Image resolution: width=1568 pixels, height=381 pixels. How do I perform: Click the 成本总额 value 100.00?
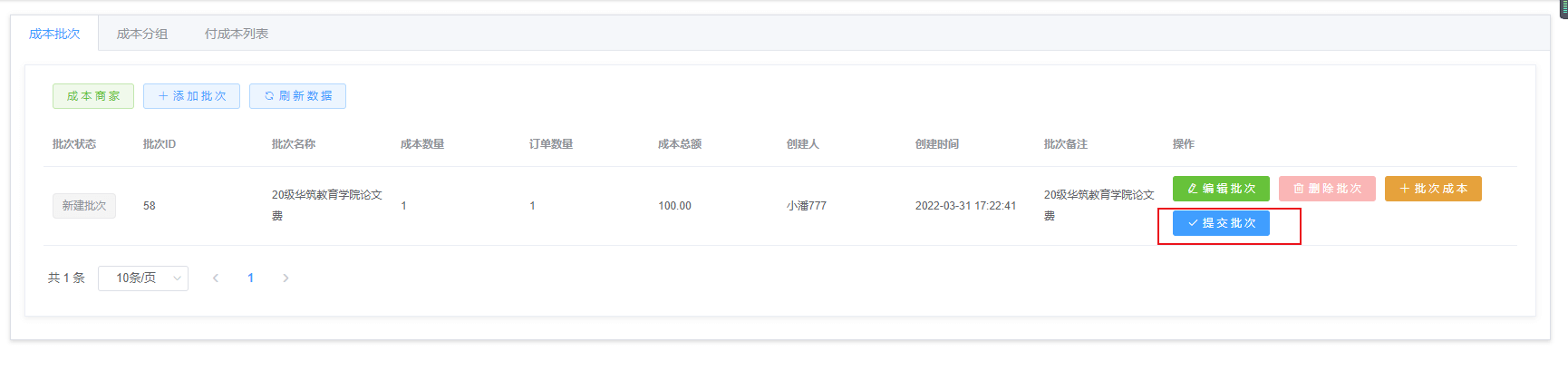(674, 206)
